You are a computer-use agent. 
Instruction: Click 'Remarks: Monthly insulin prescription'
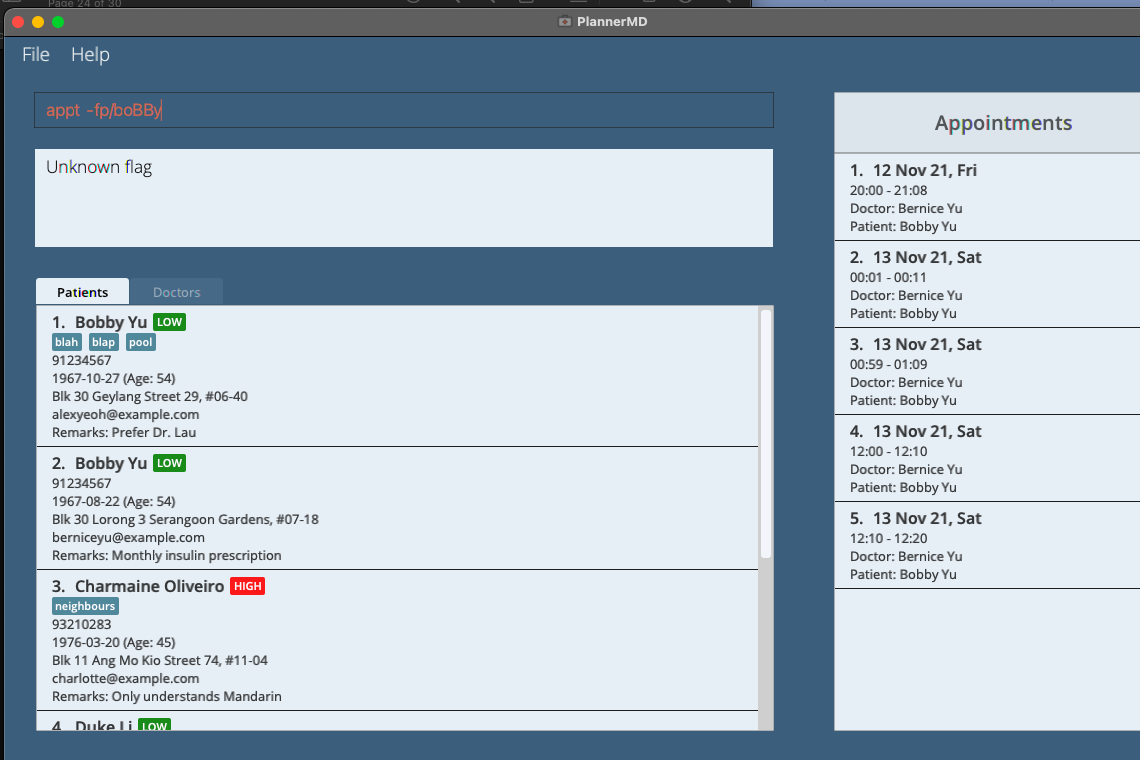coord(166,556)
